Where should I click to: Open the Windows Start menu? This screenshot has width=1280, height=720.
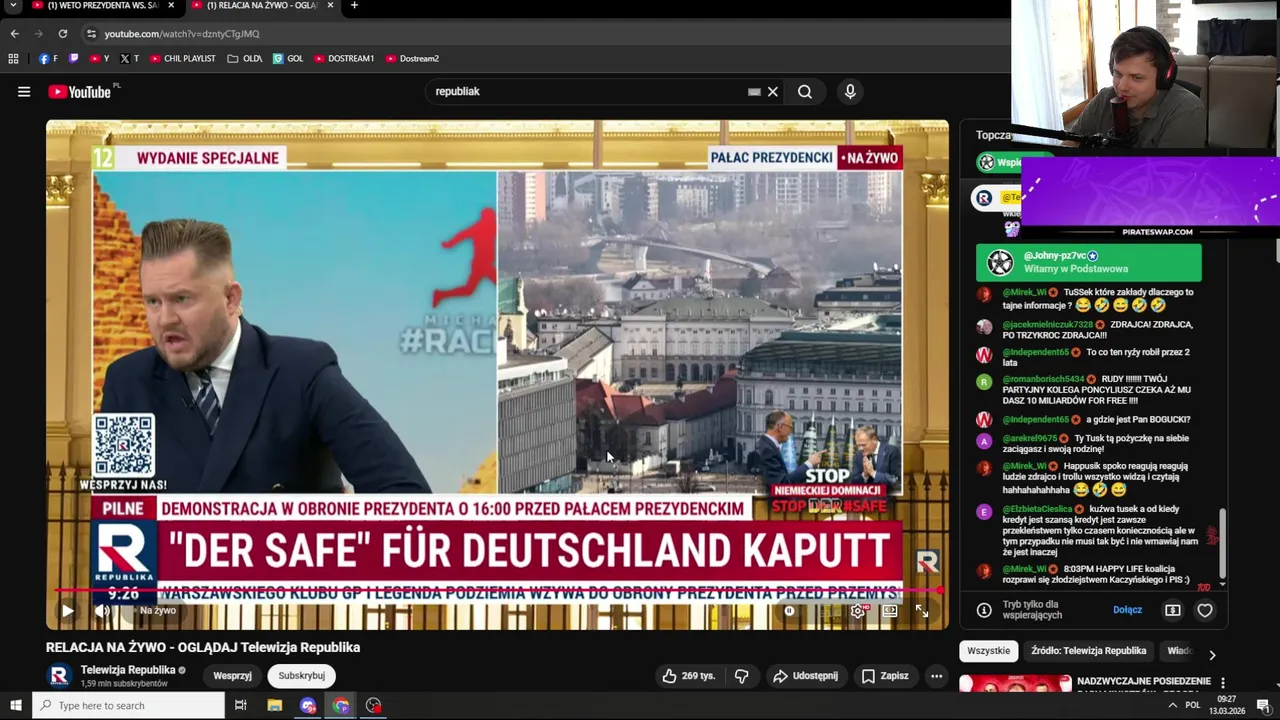coord(15,706)
